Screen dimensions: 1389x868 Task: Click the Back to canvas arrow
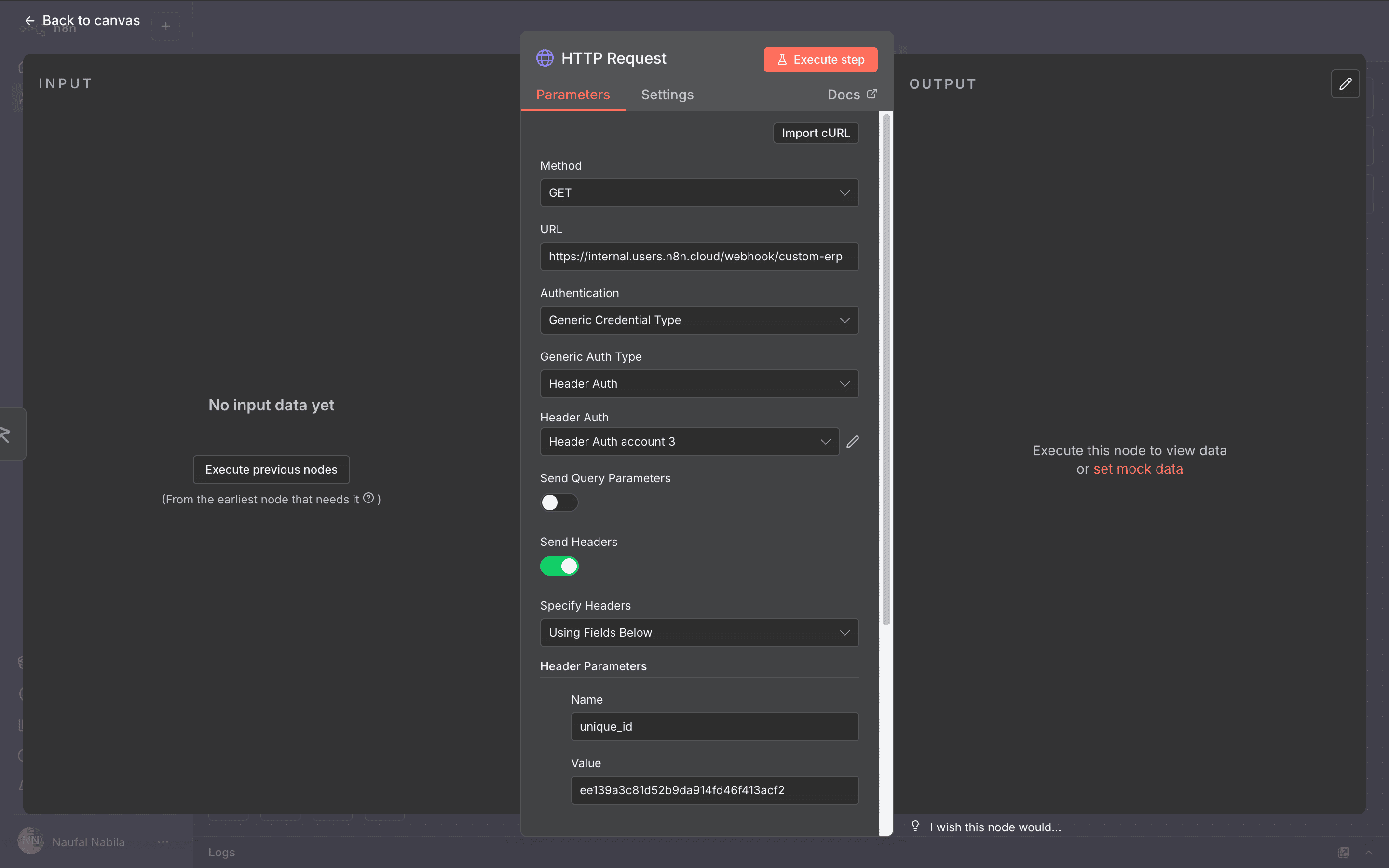[30, 21]
